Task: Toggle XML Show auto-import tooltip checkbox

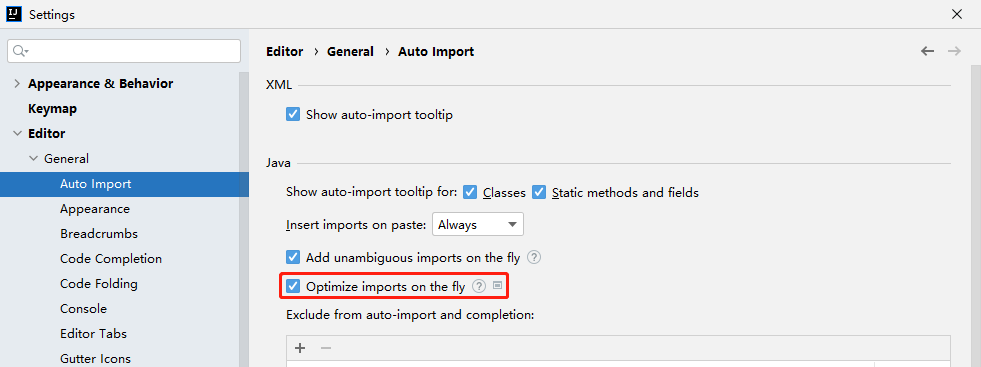Action: click(x=293, y=114)
